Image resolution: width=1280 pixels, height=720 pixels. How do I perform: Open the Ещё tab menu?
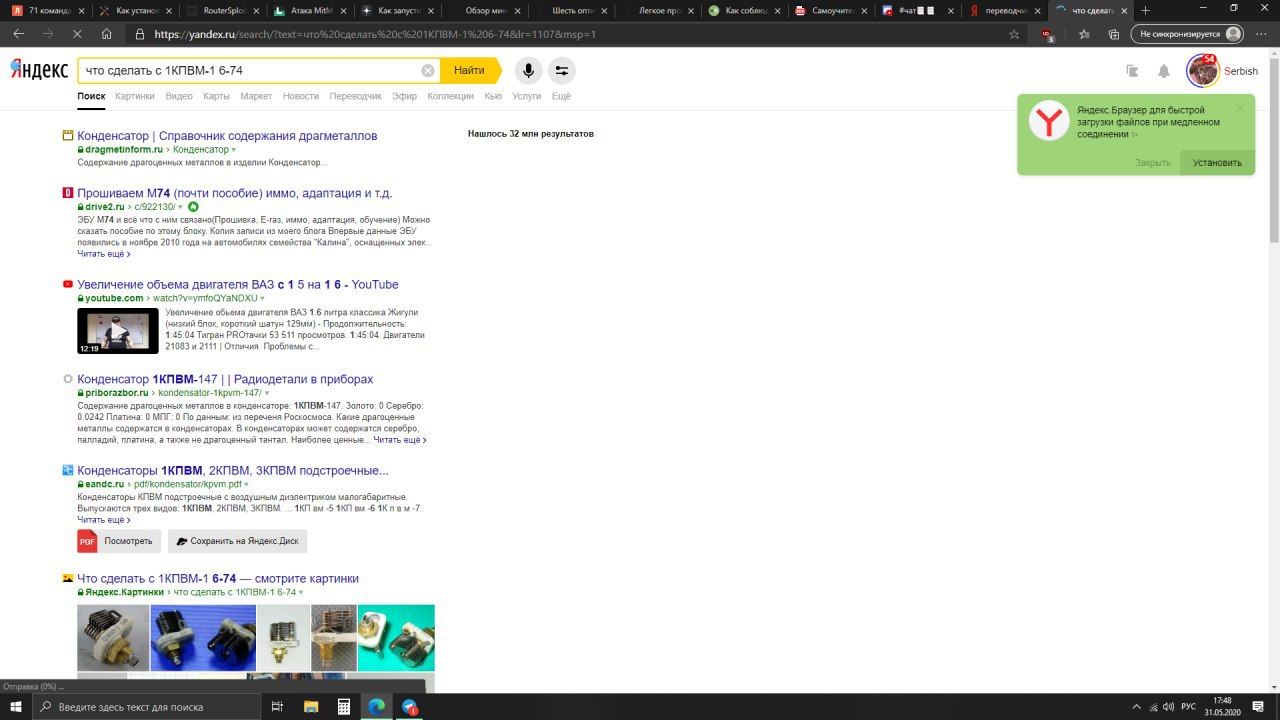(x=561, y=96)
